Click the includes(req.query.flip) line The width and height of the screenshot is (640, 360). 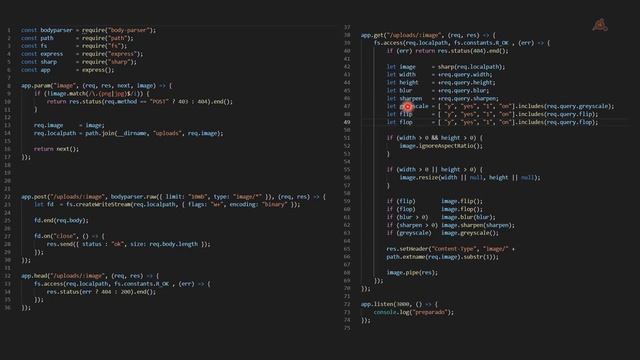[x=492, y=114]
